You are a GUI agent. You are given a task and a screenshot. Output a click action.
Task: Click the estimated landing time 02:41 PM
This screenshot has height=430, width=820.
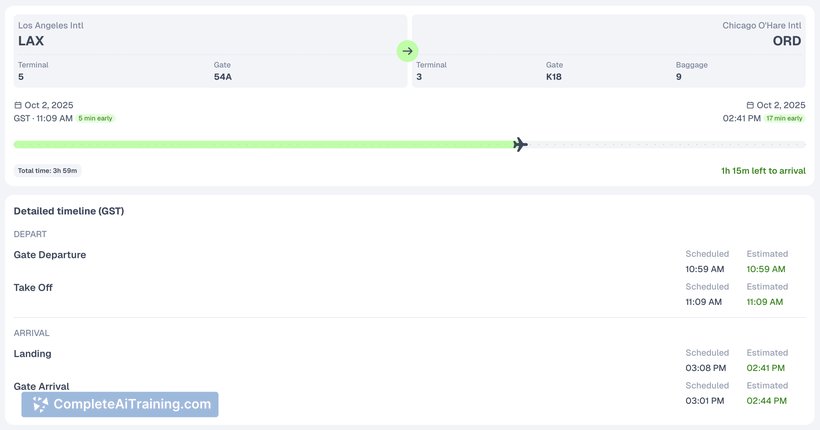click(x=766, y=368)
